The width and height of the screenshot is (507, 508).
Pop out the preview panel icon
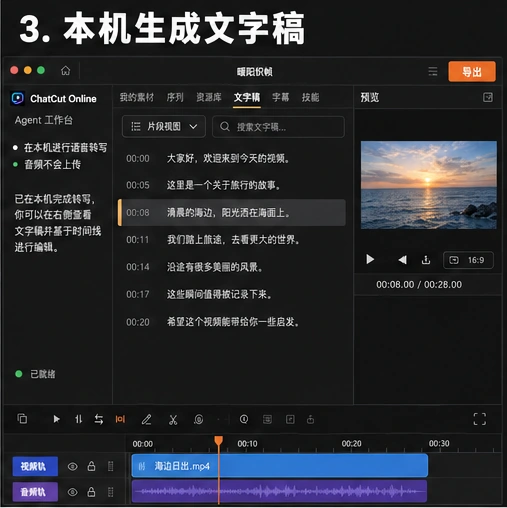[x=488, y=97]
